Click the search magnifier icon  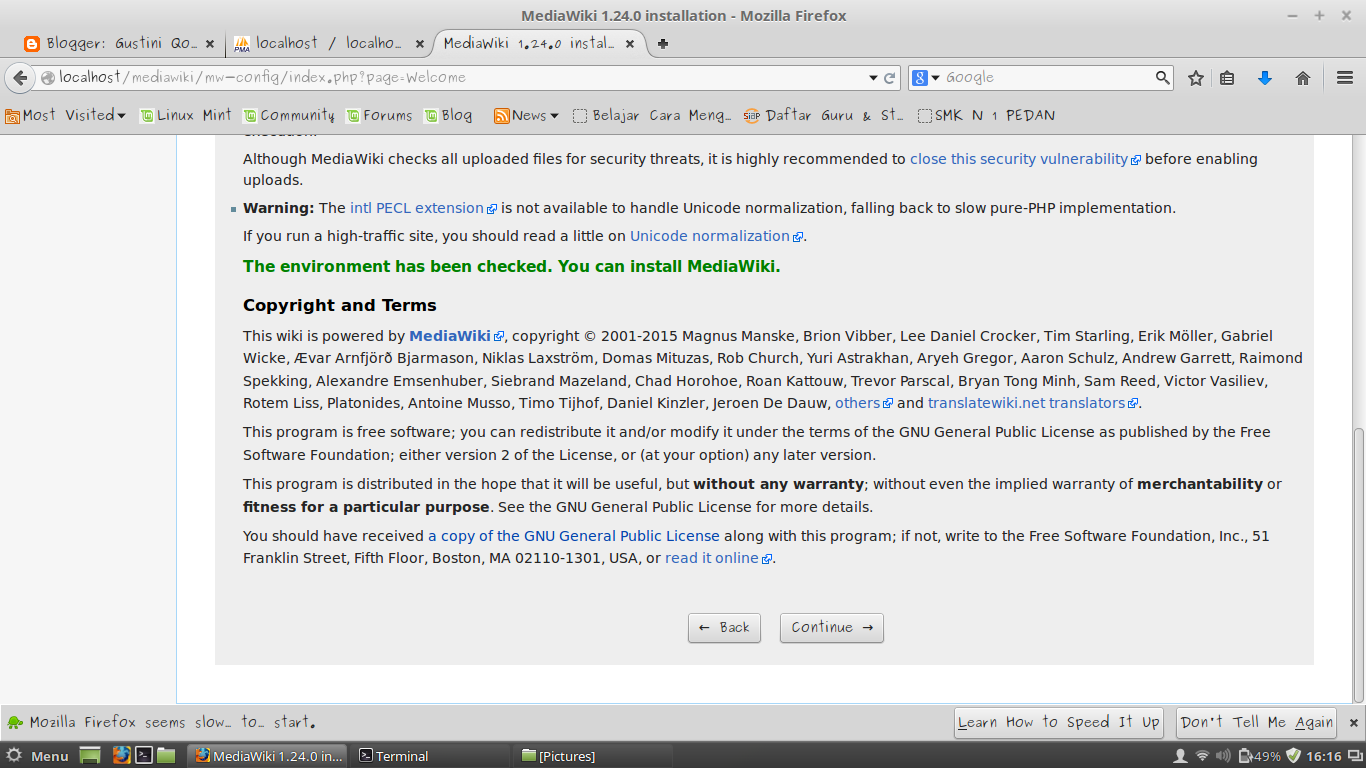[x=1163, y=77]
